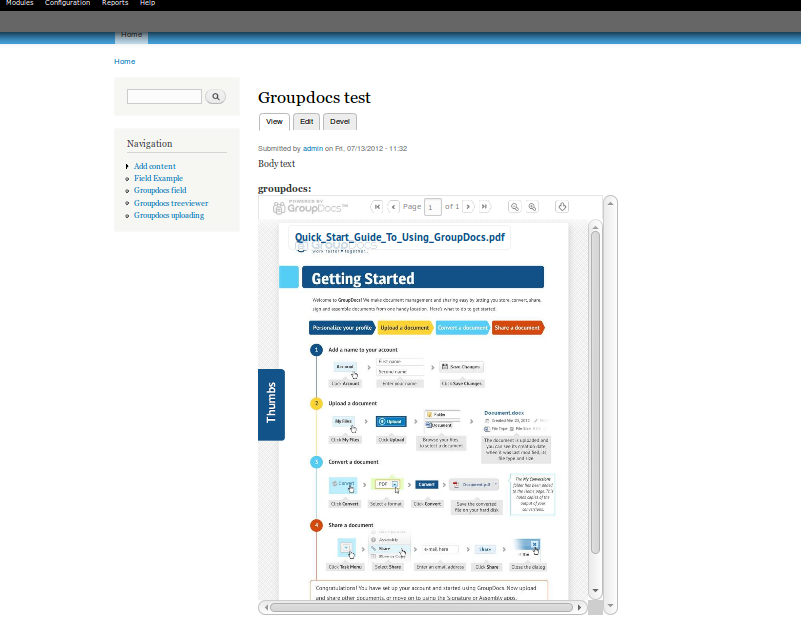This screenshot has width=801, height=622.
Task: Open the Configuration menu
Action: coord(67,3)
